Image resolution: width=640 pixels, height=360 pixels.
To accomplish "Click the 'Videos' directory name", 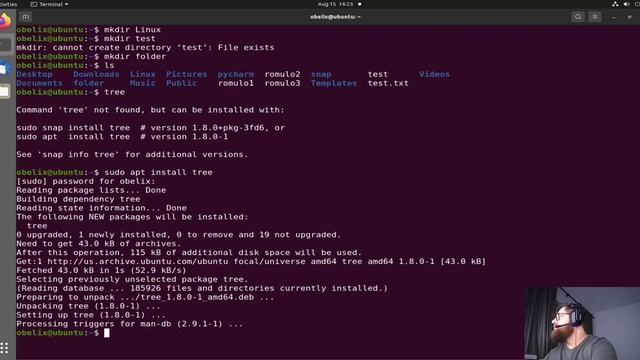I will (x=434, y=74).
